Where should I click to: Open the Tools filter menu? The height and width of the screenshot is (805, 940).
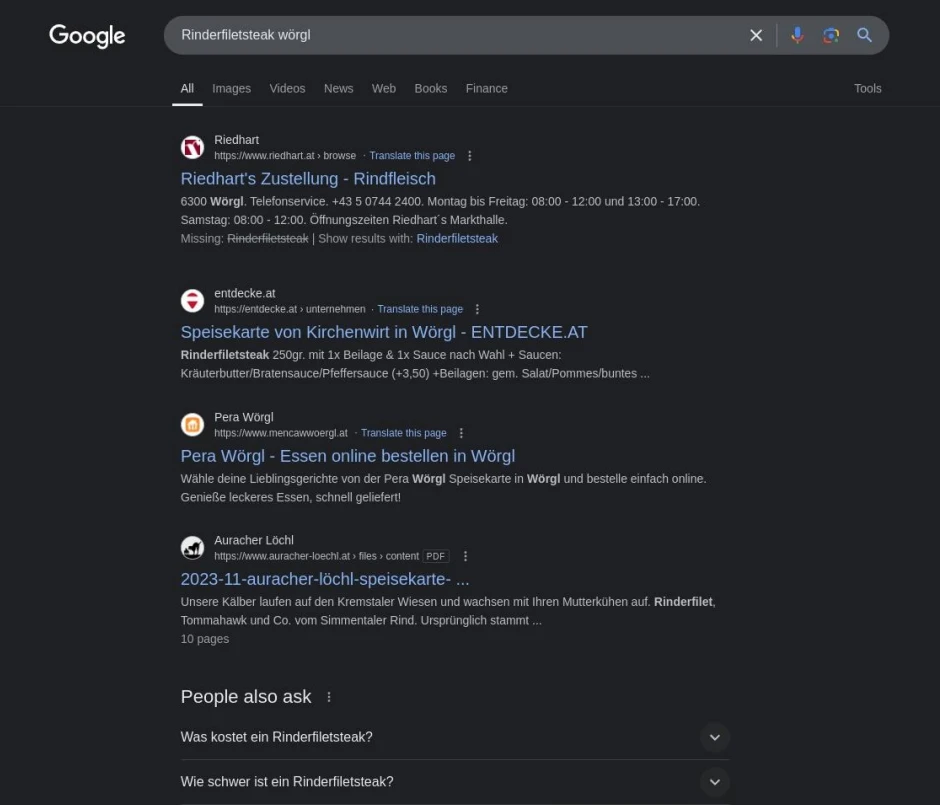(x=867, y=89)
